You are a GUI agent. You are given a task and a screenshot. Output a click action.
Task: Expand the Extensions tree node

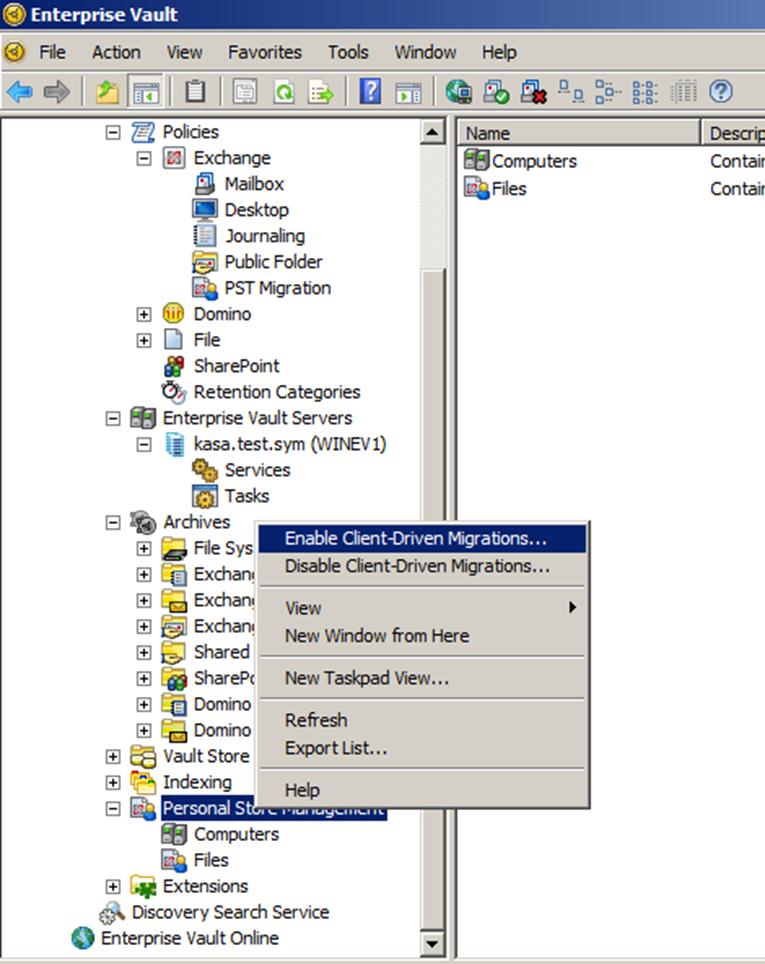coord(113,886)
